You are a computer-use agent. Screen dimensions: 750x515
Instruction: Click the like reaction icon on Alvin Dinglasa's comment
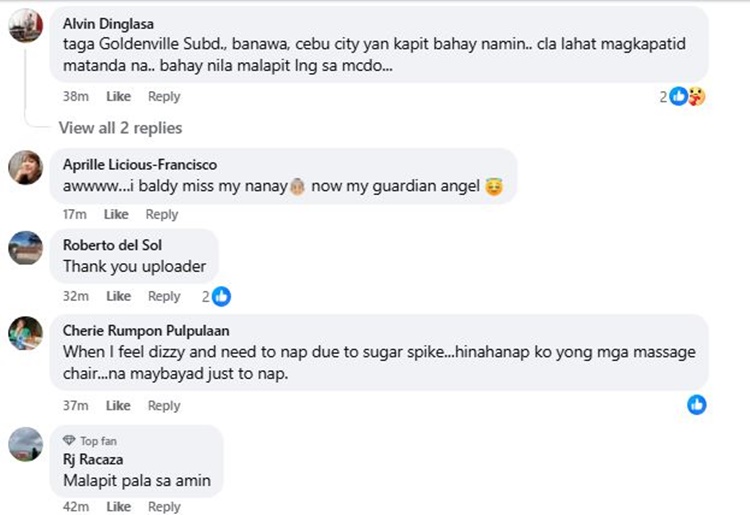click(679, 96)
